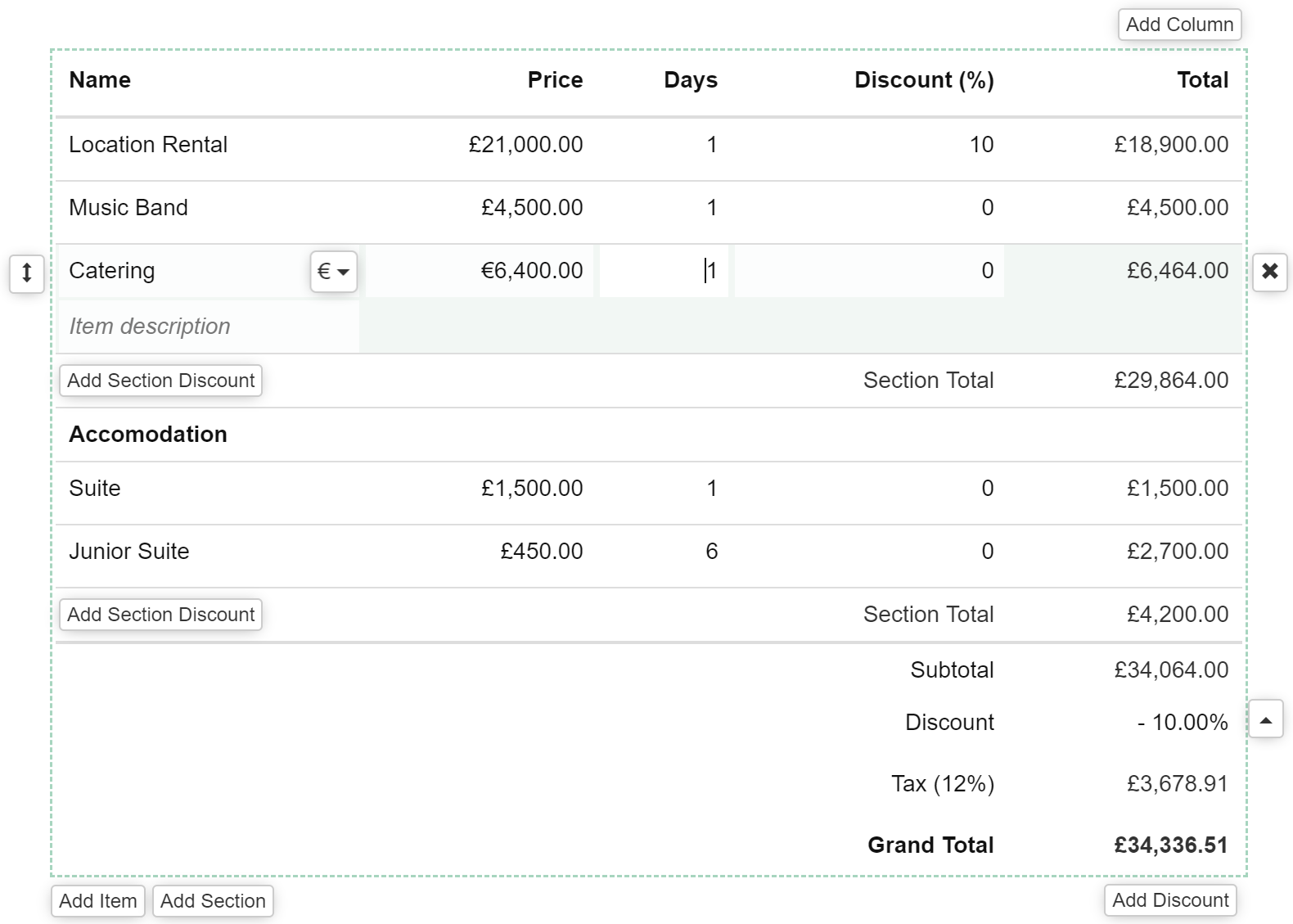Click the Add Column button
Image resolution: width=1293 pixels, height=924 pixels.
point(1179,25)
